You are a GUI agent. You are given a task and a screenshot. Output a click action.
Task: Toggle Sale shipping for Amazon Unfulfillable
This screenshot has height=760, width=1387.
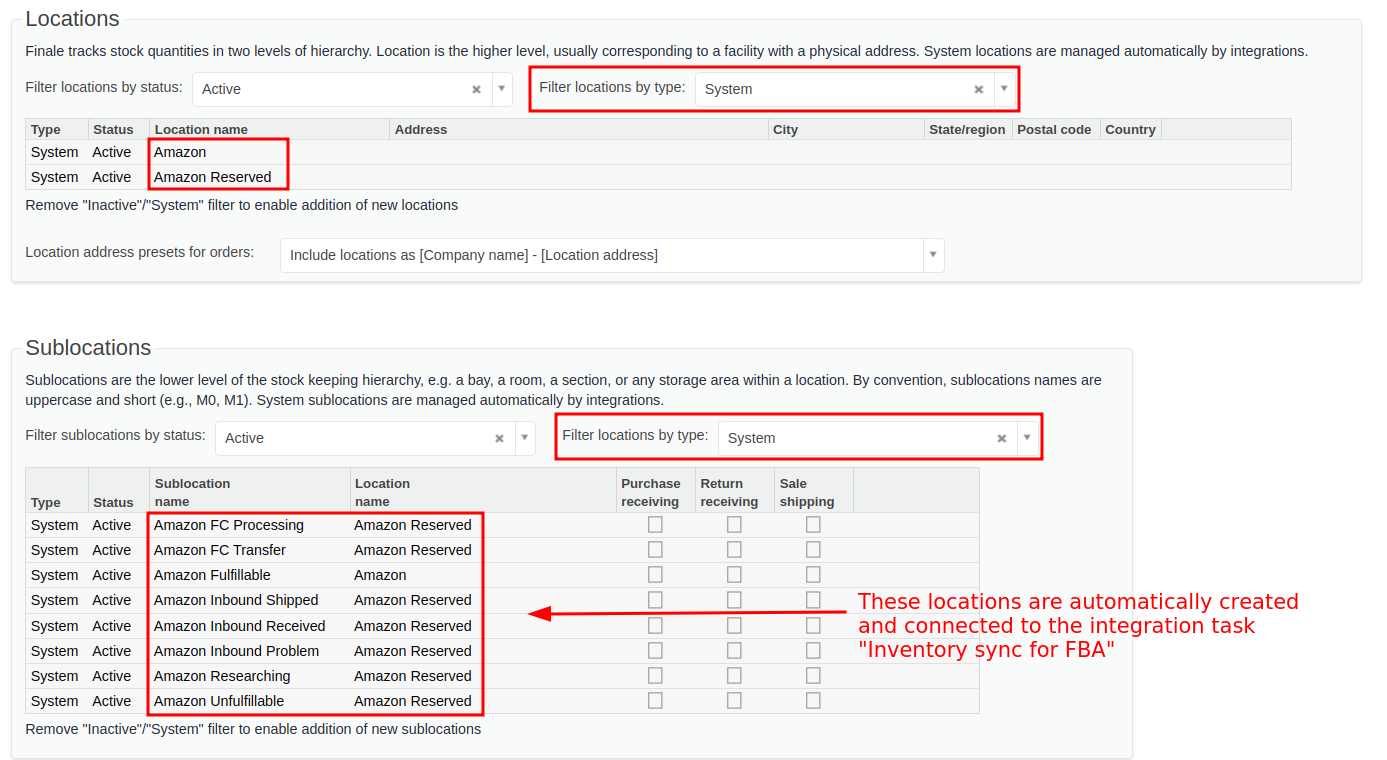pyautogui.click(x=813, y=700)
